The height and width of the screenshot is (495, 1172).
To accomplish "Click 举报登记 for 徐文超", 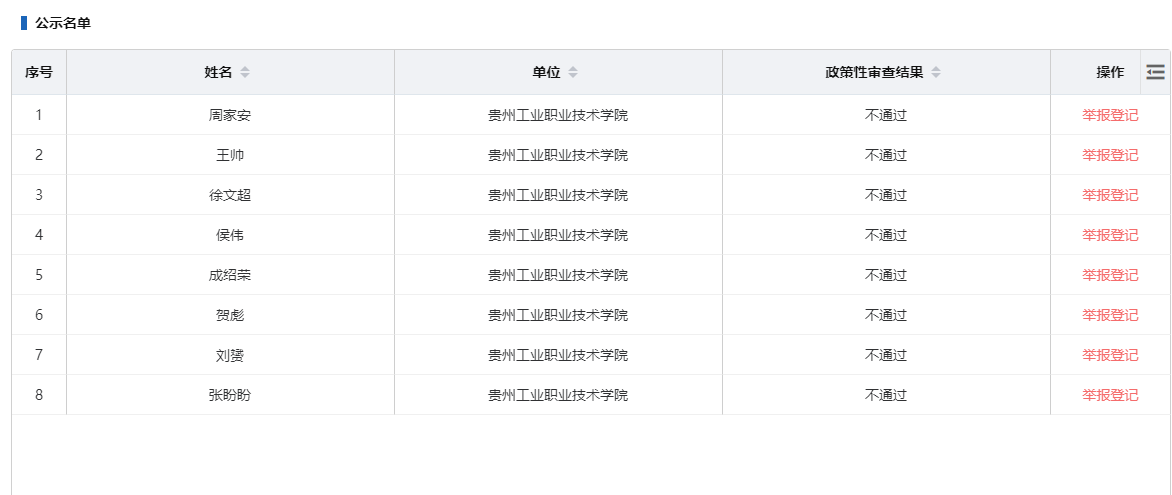I will point(1110,195).
